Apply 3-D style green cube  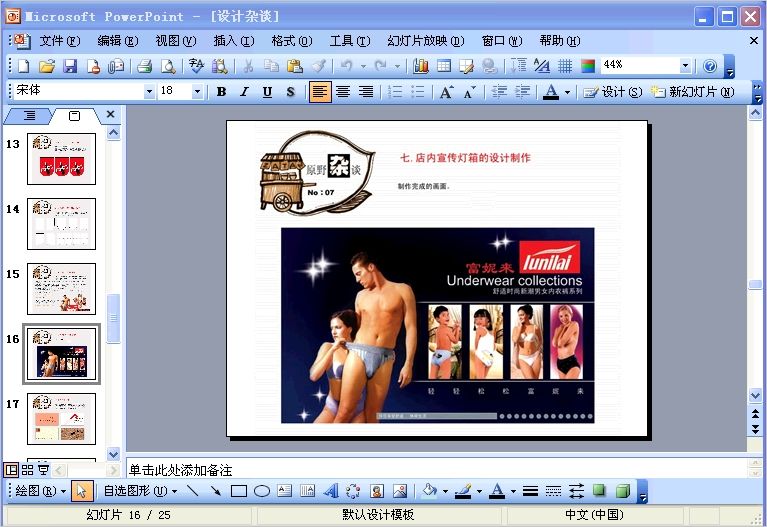pos(623,490)
